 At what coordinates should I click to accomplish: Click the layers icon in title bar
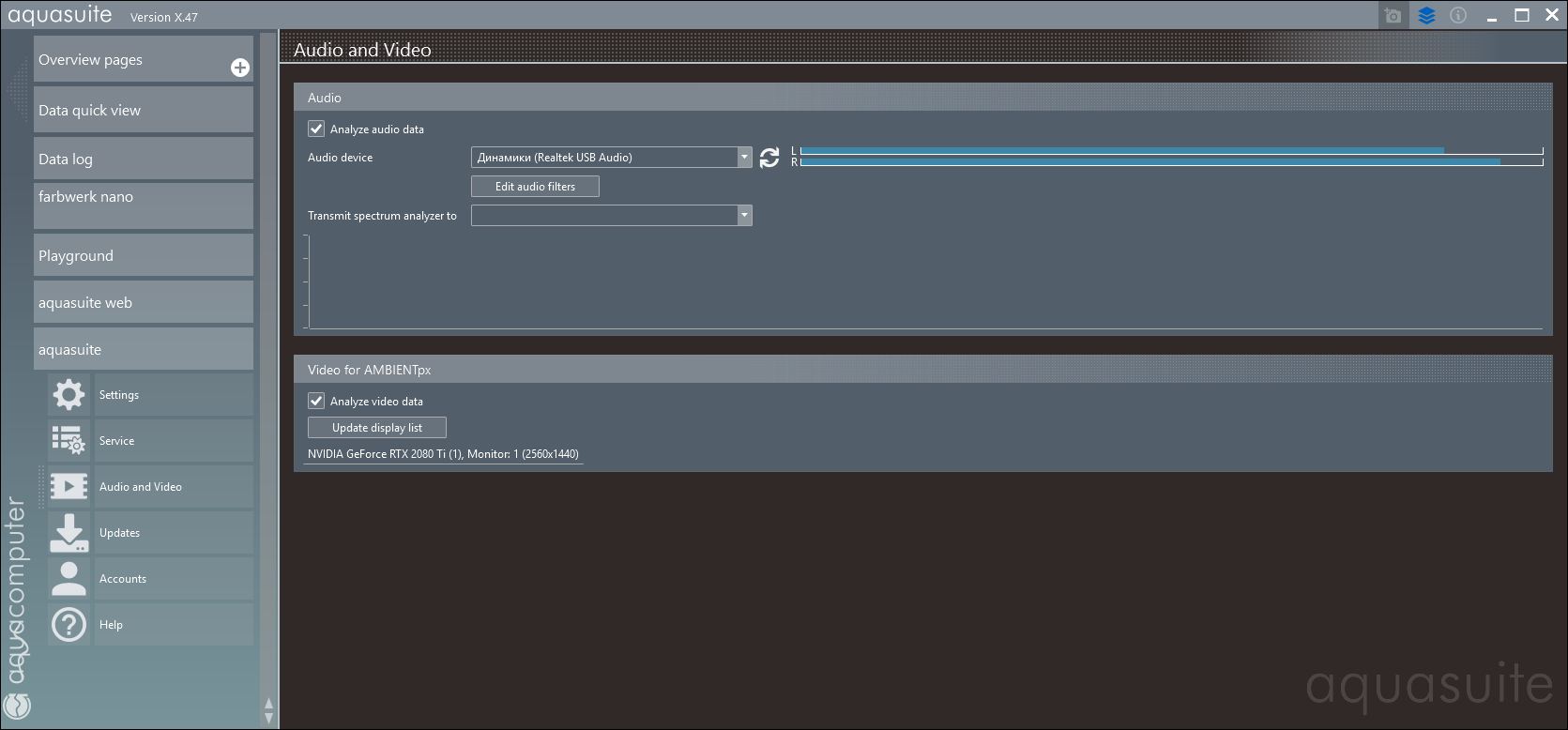1426,16
